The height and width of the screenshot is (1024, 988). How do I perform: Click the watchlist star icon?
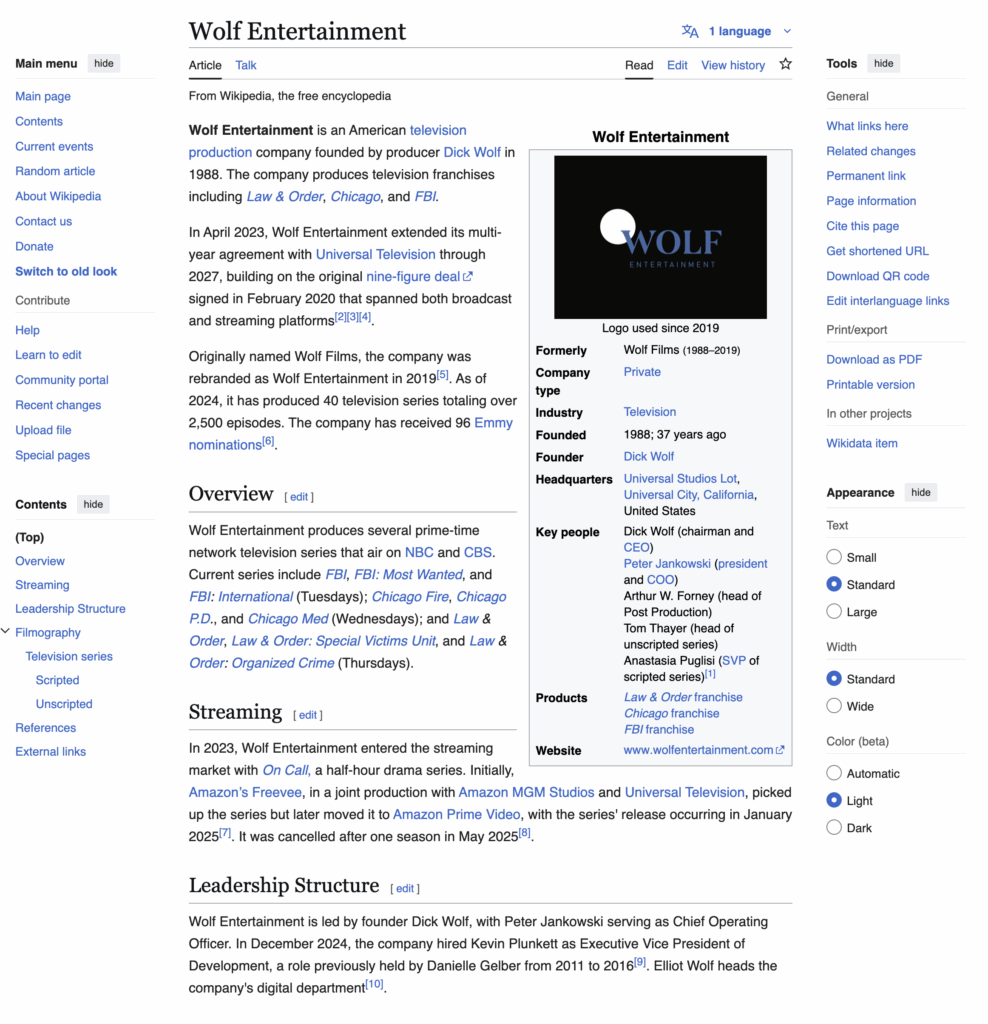coord(786,64)
